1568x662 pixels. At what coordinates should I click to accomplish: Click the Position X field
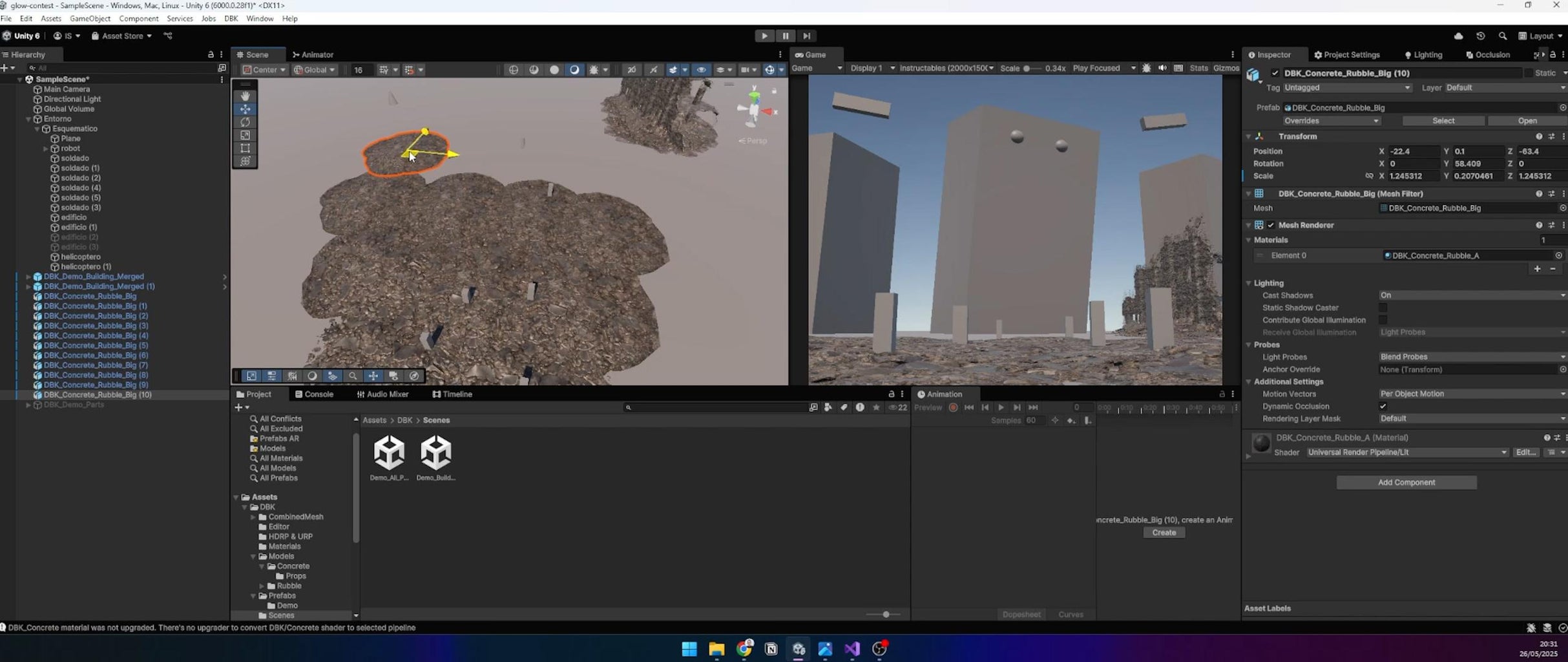pyautogui.click(x=1414, y=151)
